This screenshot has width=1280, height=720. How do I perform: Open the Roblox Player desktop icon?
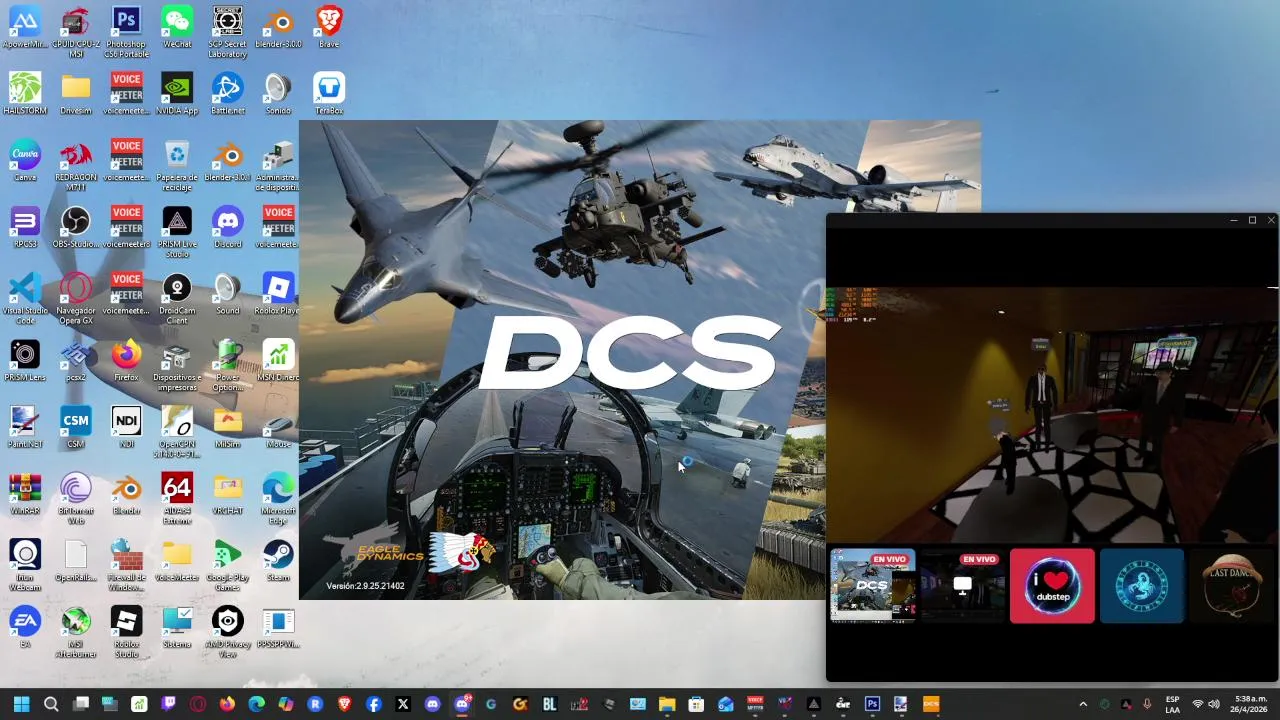278,294
